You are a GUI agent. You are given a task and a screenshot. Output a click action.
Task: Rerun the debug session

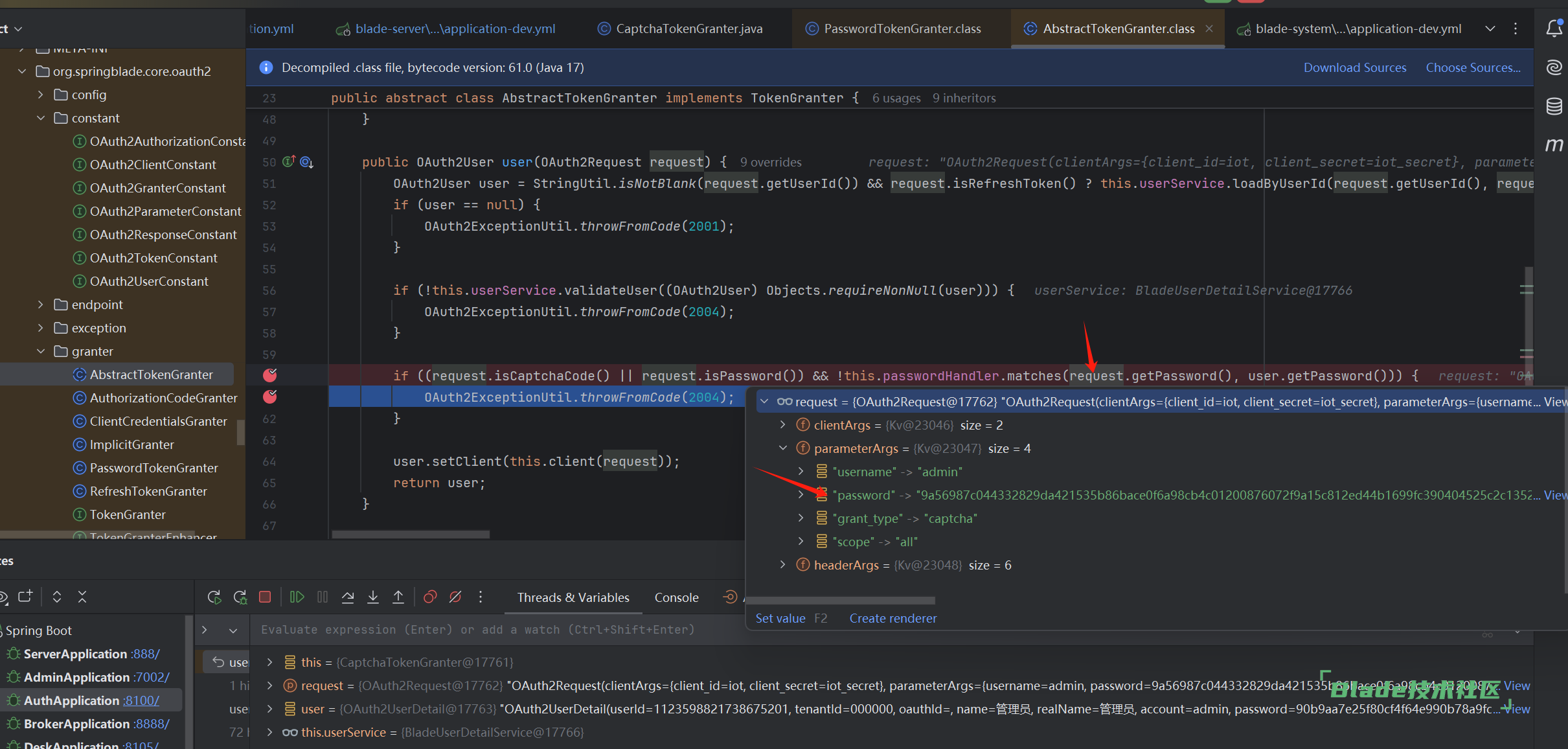click(214, 597)
